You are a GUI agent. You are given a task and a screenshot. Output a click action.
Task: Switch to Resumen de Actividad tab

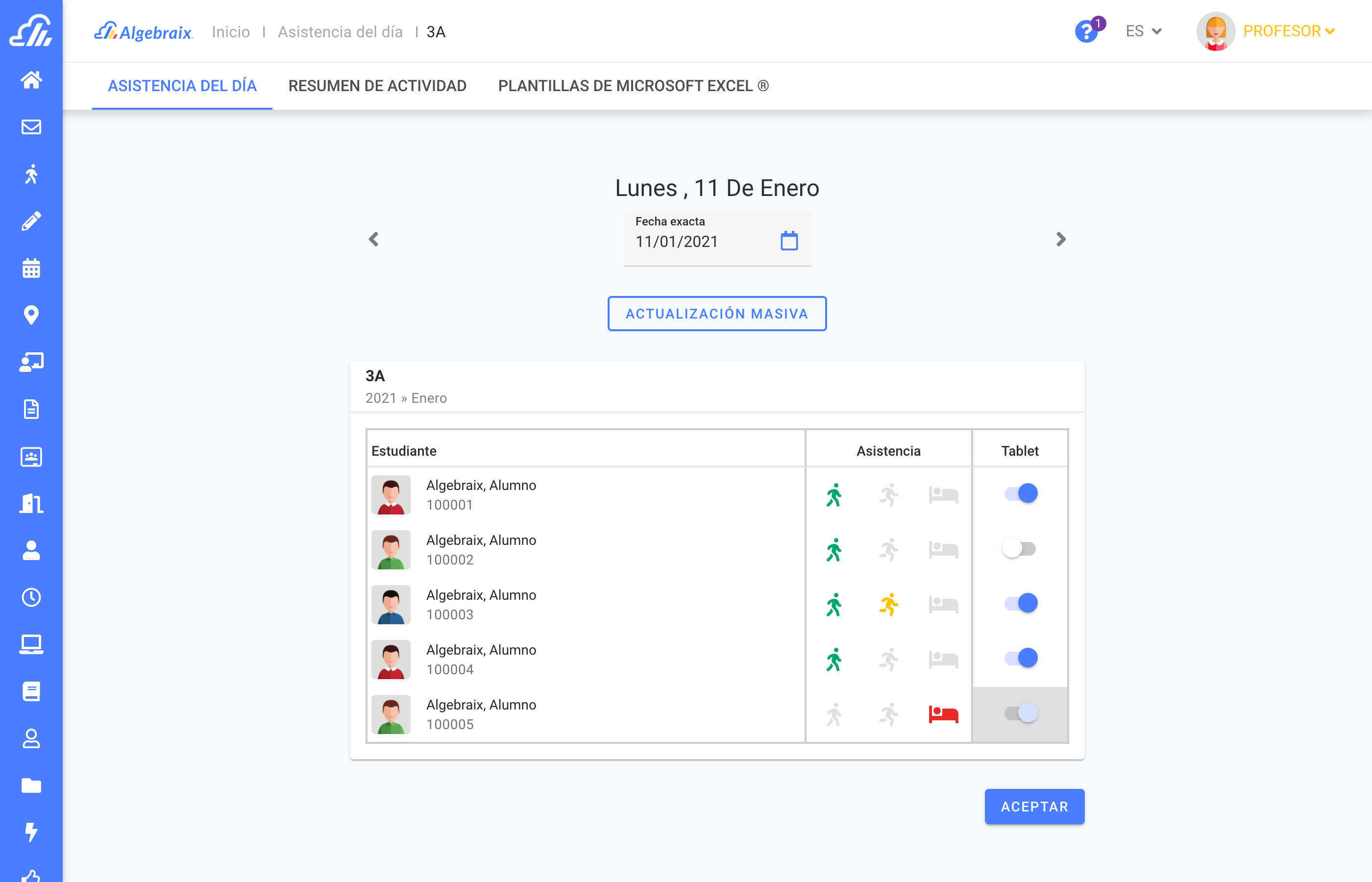(x=377, y=86)
